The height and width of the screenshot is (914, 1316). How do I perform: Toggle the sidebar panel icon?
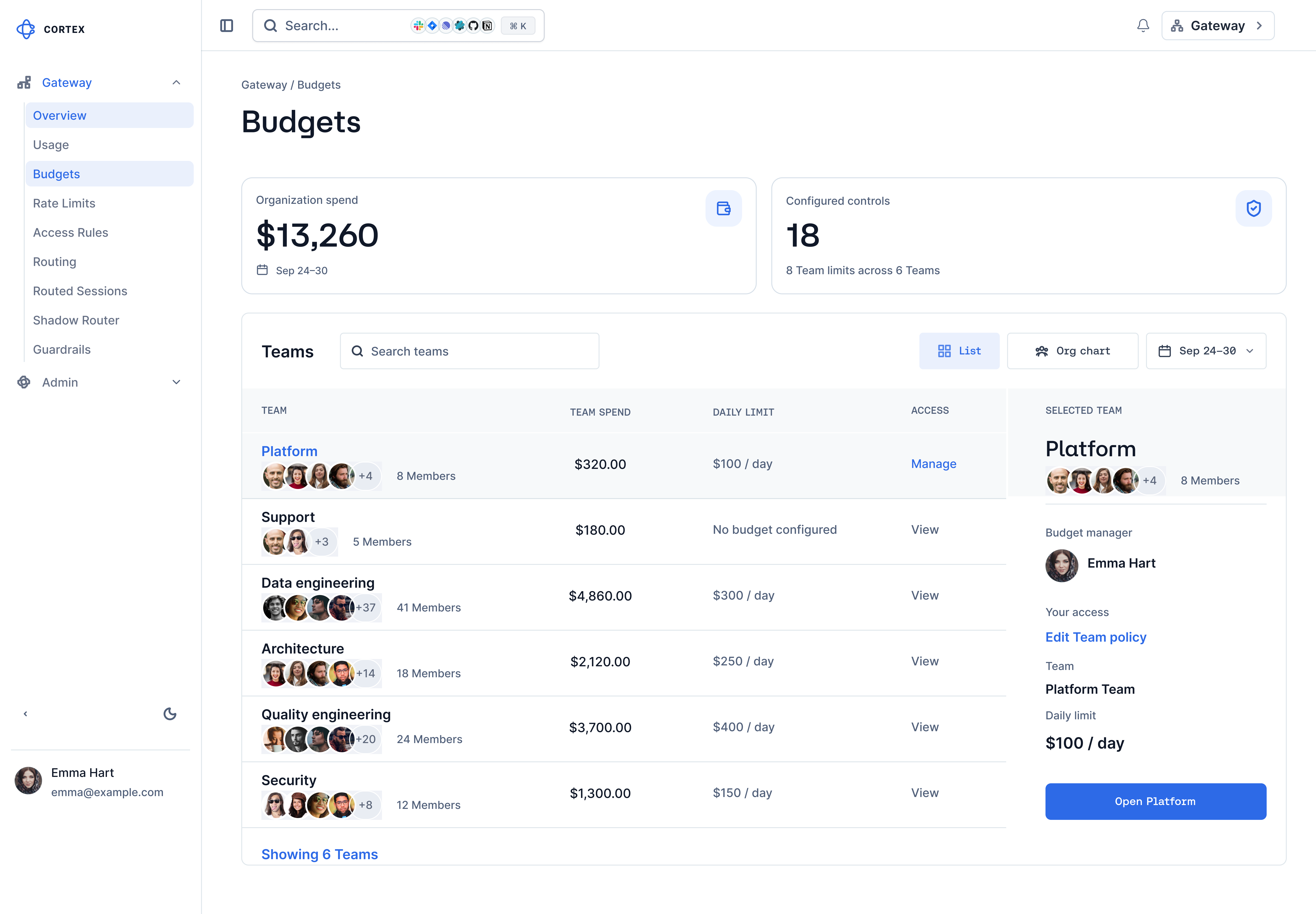coord(227,26)
